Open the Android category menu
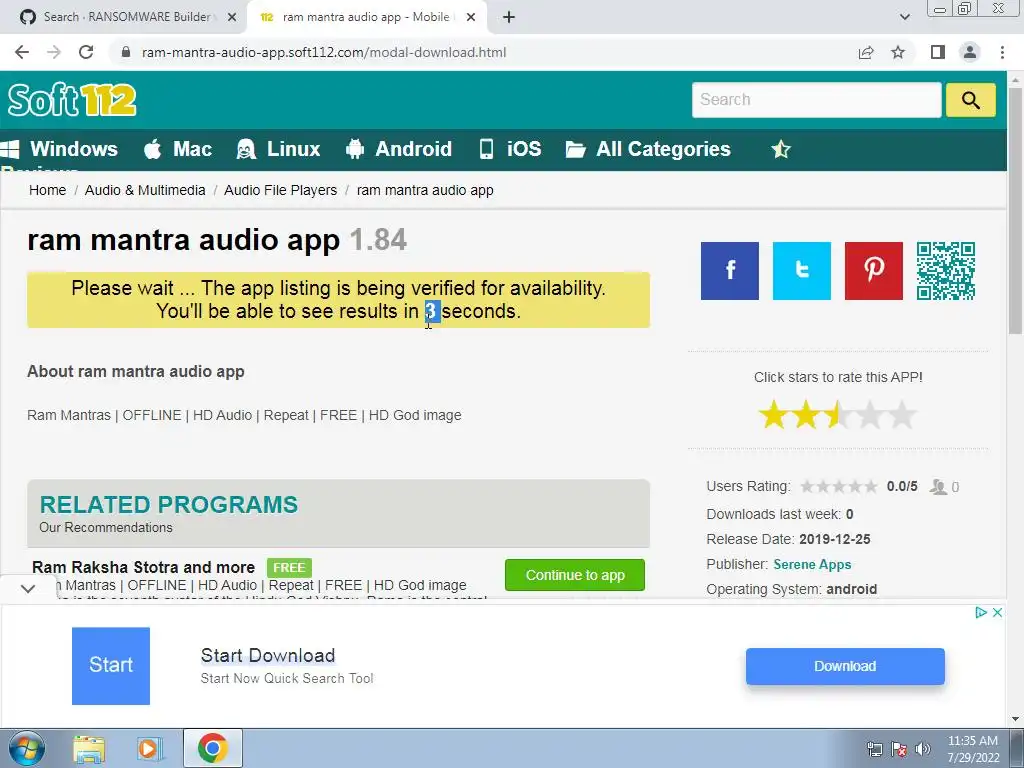 pos(398,149)
